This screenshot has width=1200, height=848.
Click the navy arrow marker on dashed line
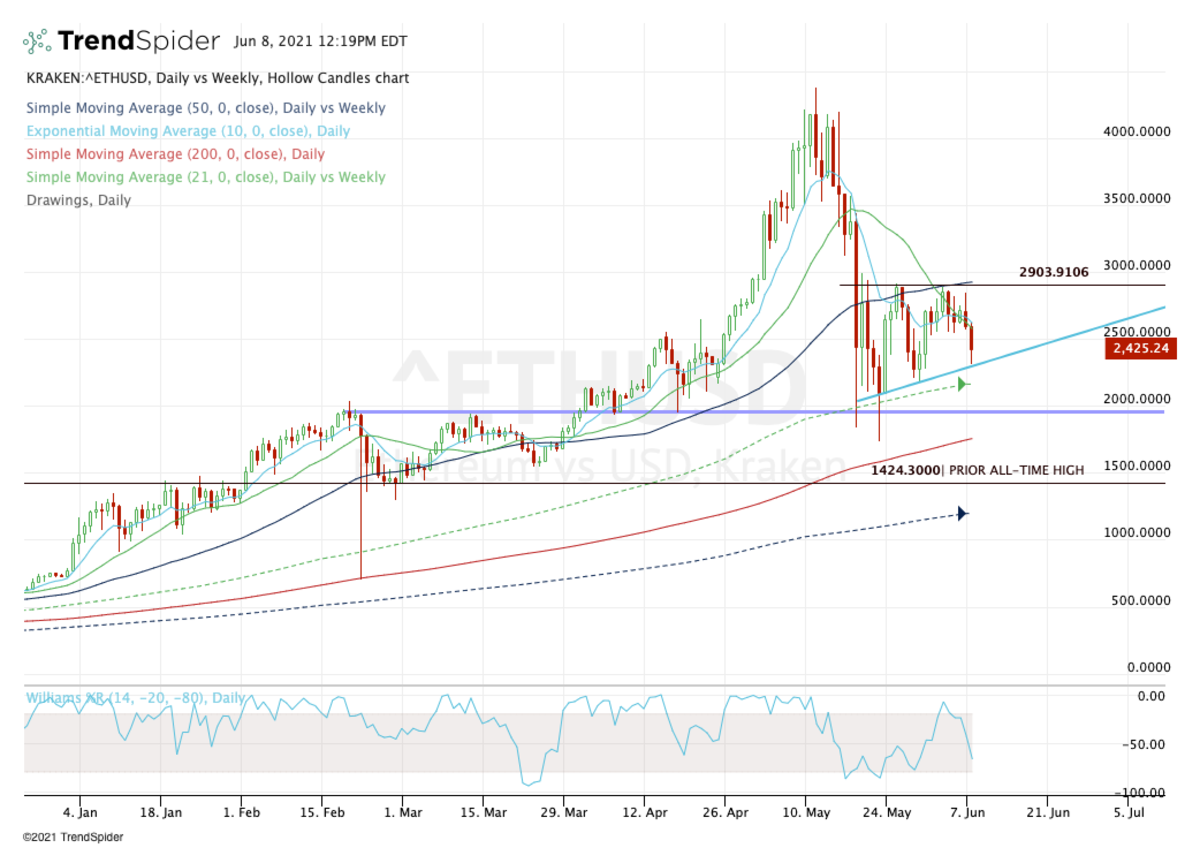click(962, 513)
